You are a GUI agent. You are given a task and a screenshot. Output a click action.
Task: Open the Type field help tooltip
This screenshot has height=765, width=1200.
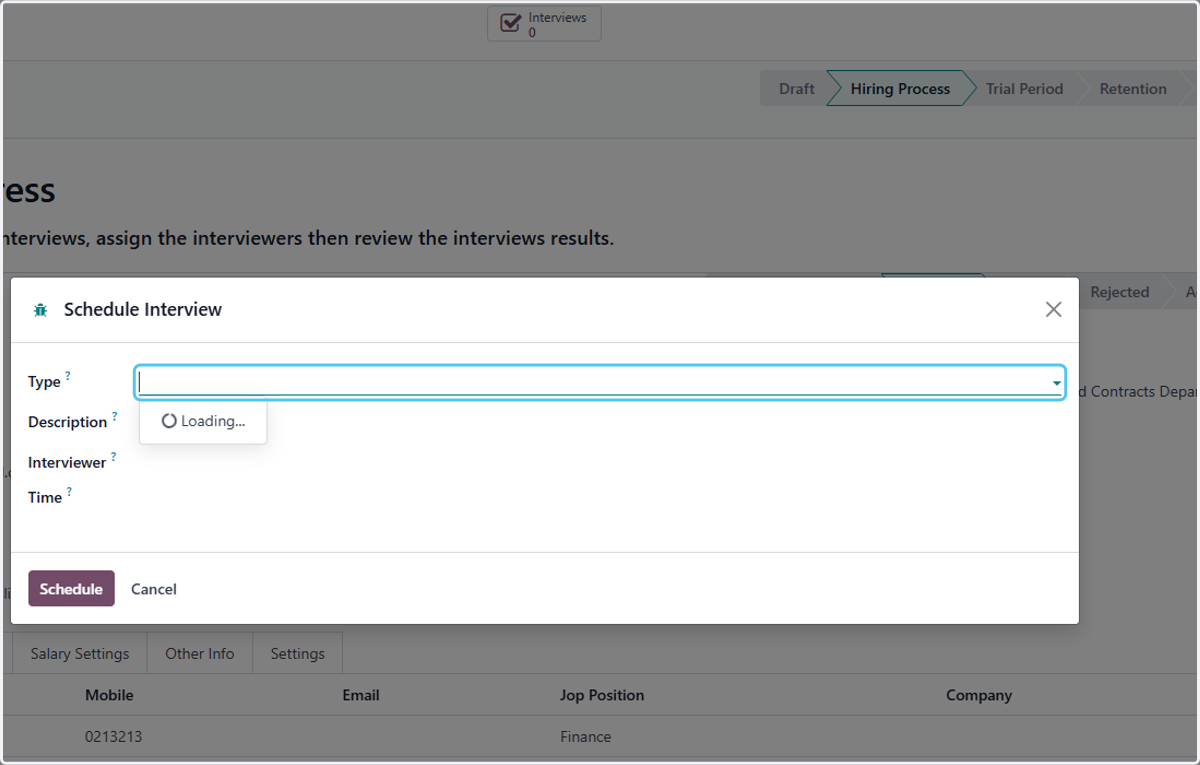click(x=68, y=376)
